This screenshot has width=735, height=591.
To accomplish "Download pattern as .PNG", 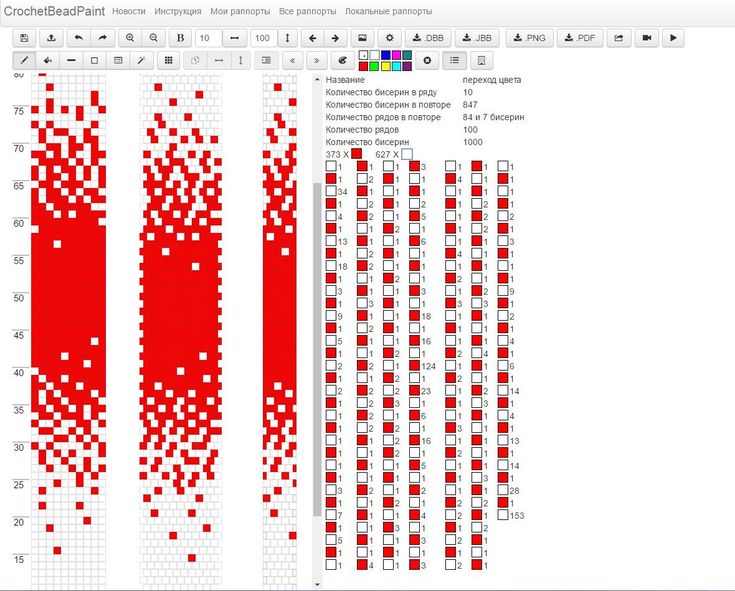I will [529, 38].
